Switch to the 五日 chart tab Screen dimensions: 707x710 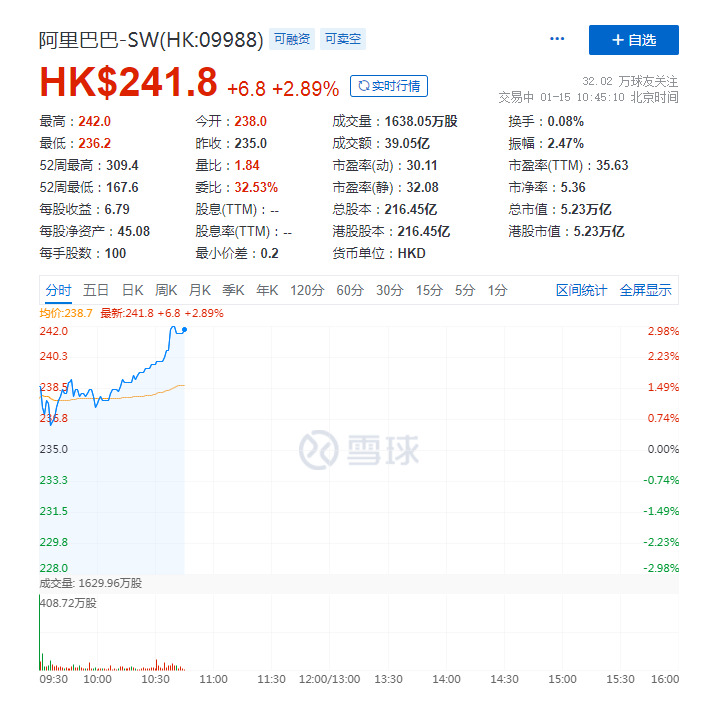(96, 290)
